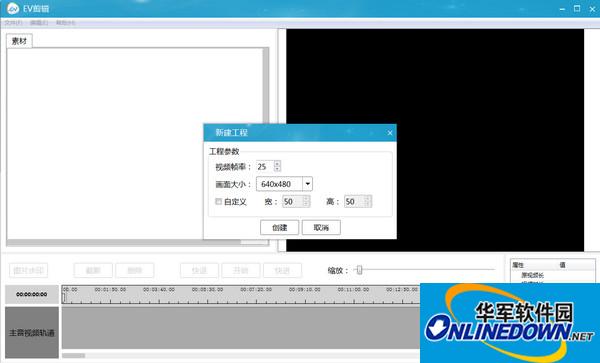Image resolution: width=600 pixels, height=363 pixels.
Task: Click the 取消 button
Action: 321,228
